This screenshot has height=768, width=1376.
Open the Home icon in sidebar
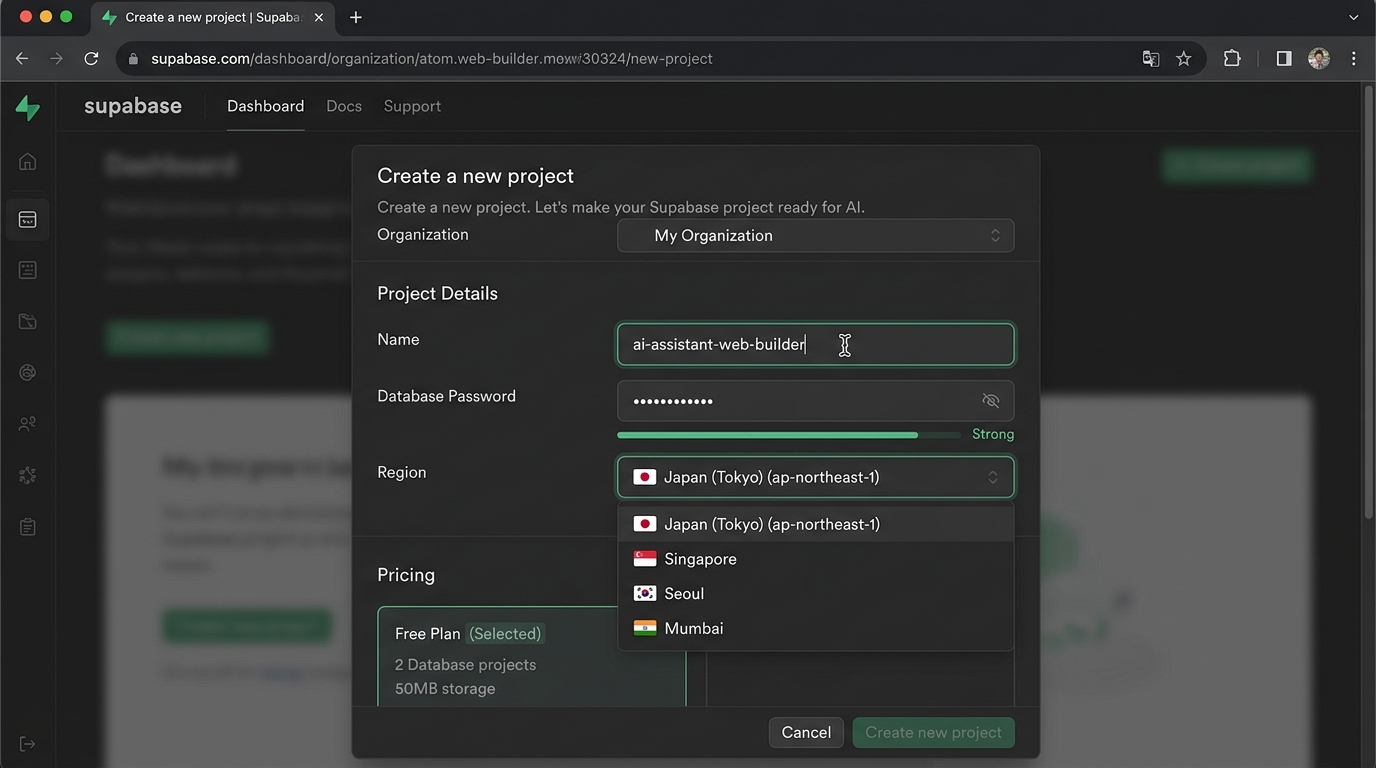click(x=28, y=162)
